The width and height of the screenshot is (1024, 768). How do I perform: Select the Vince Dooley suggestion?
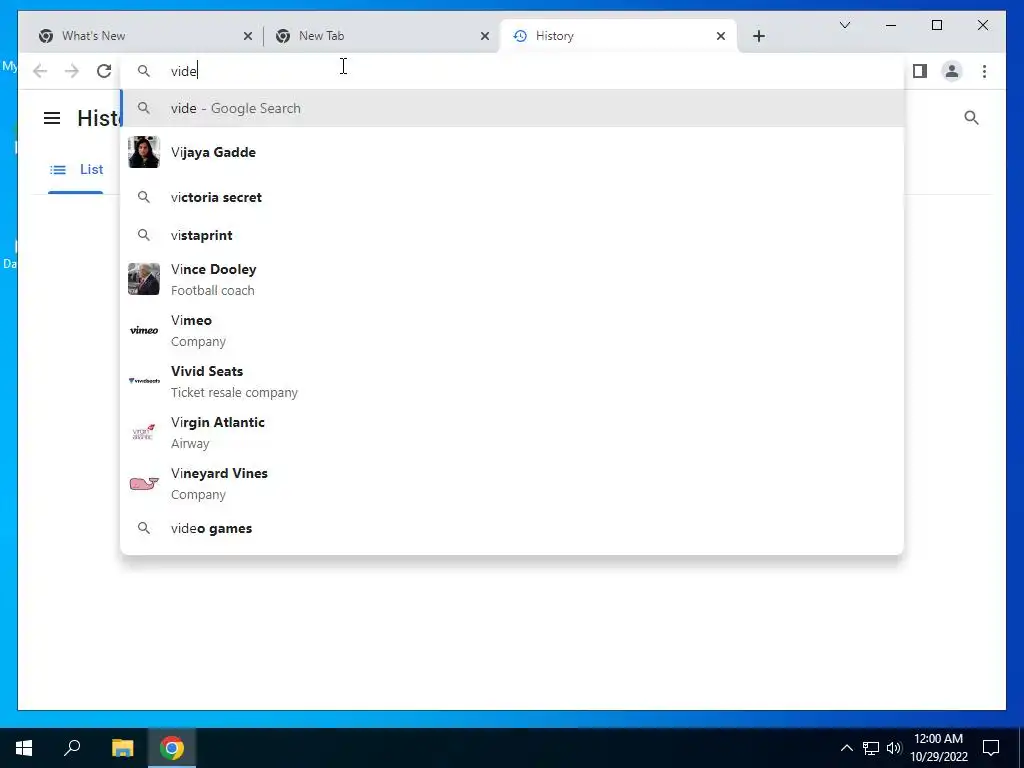(512, 280)
